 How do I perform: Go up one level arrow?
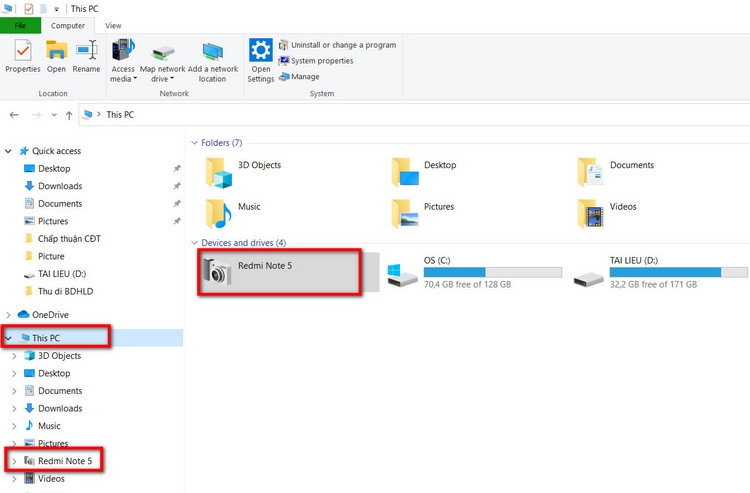pos(69,115)
